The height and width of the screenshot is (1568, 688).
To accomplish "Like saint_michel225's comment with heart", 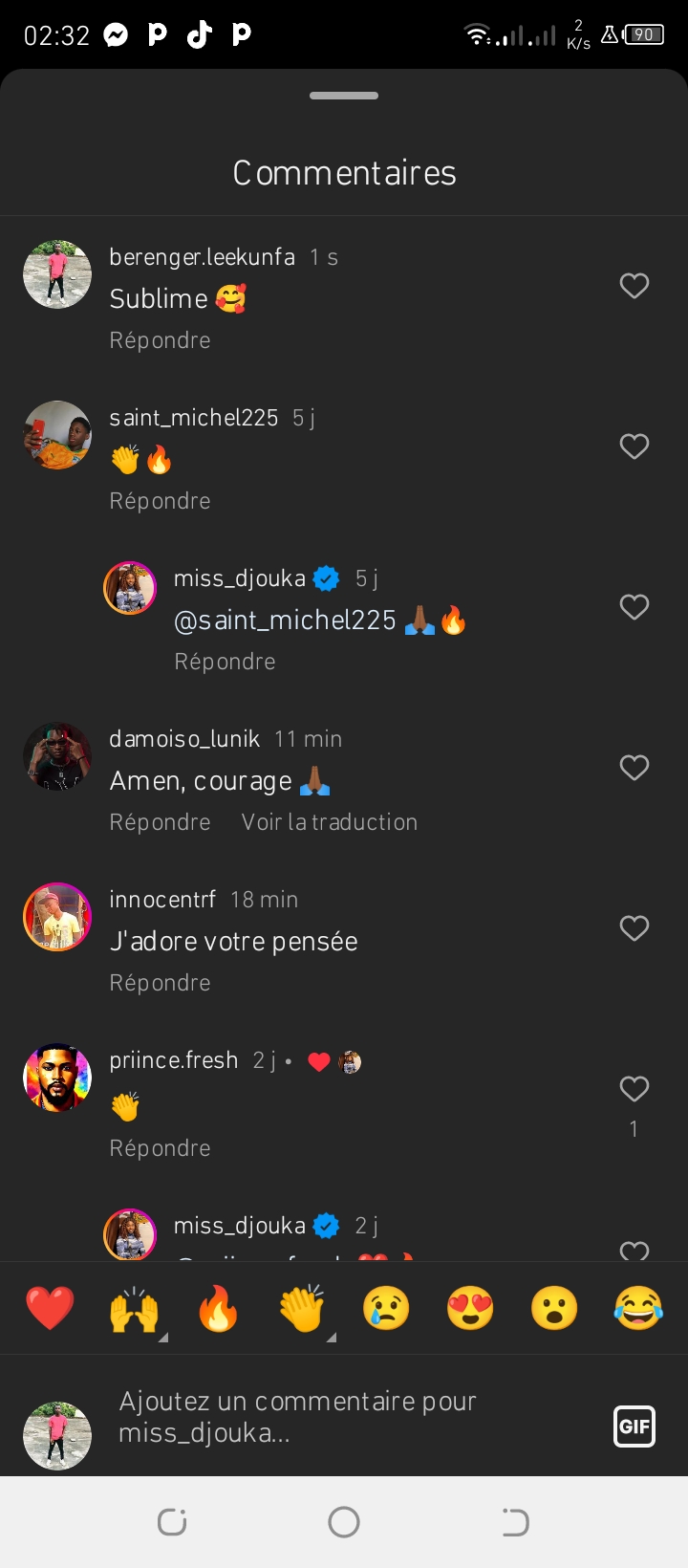I will 634,446.
